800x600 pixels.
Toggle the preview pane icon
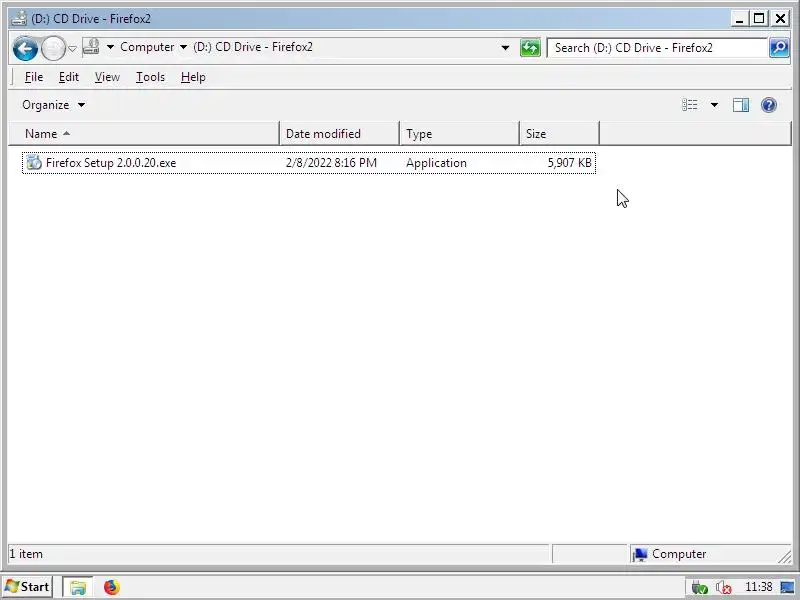(741, 105)
